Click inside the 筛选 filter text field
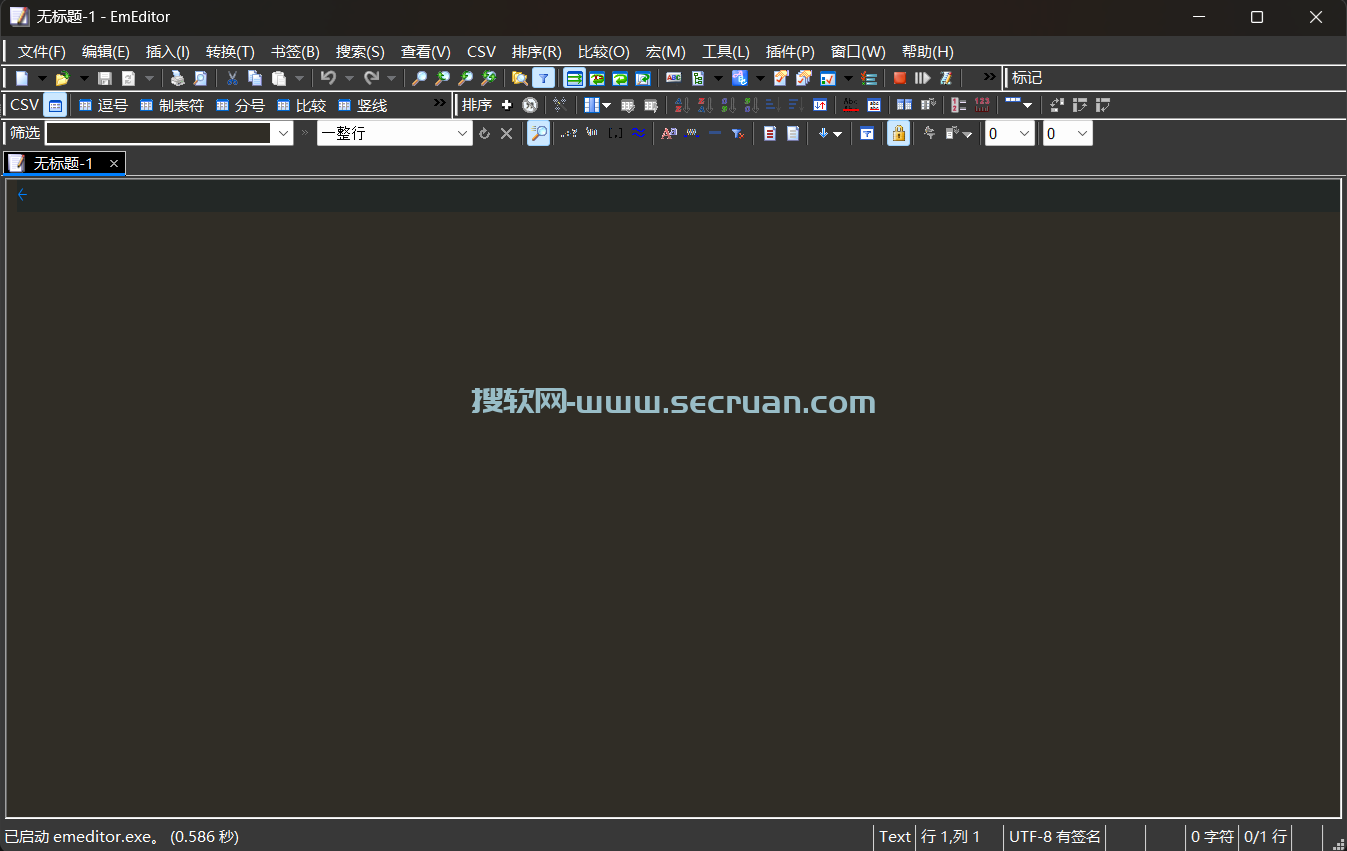The width and height of the screenshot is (1347, 851). click(158, 133)
